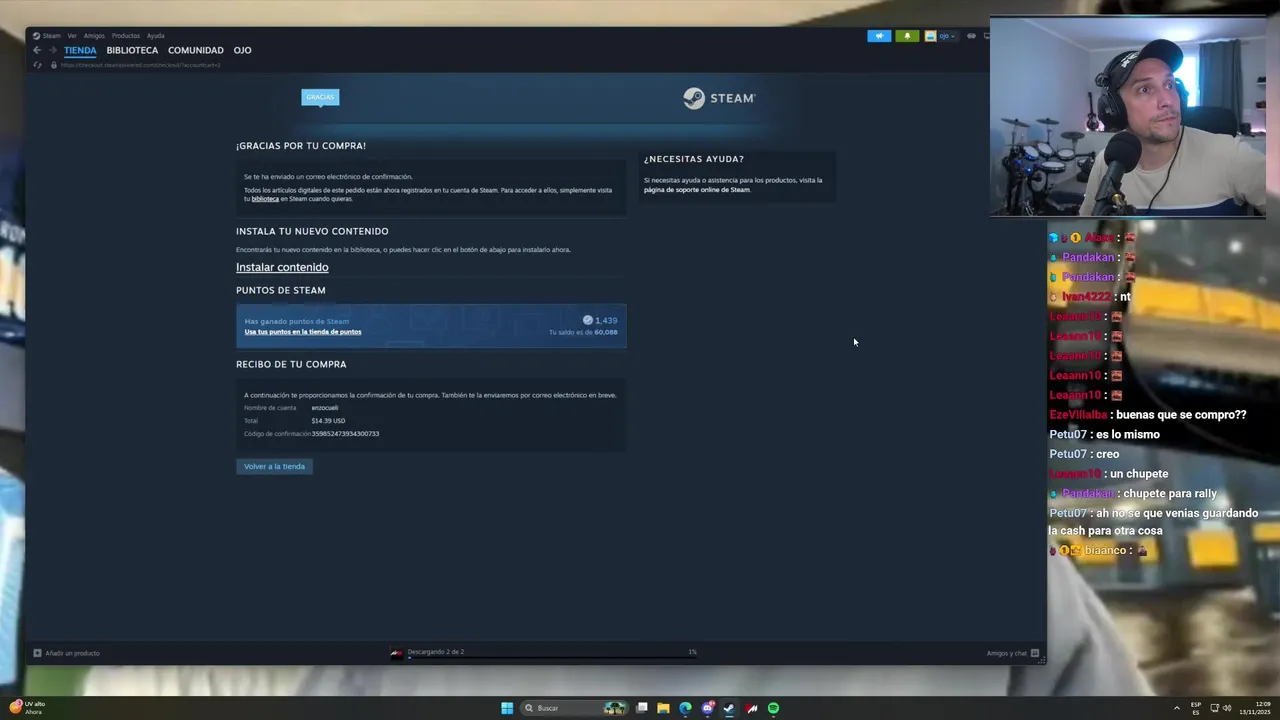
Task: Open Usa tus puntos en la tienda de puntos
Action: (x=303, y=332)
